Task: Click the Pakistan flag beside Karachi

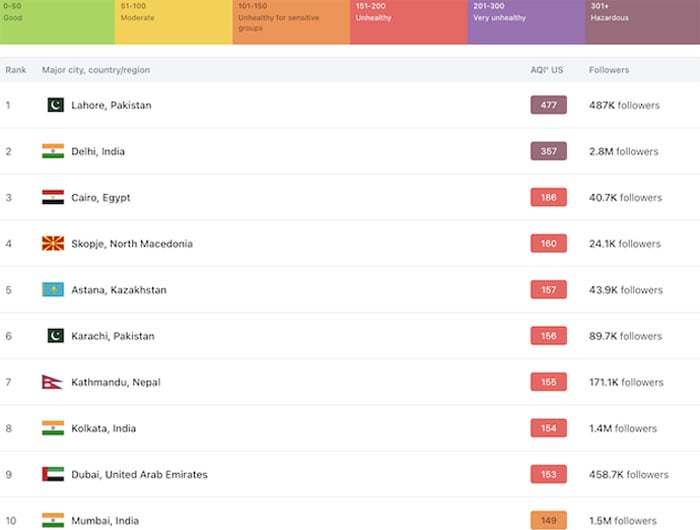Action: tap(55, 336)
